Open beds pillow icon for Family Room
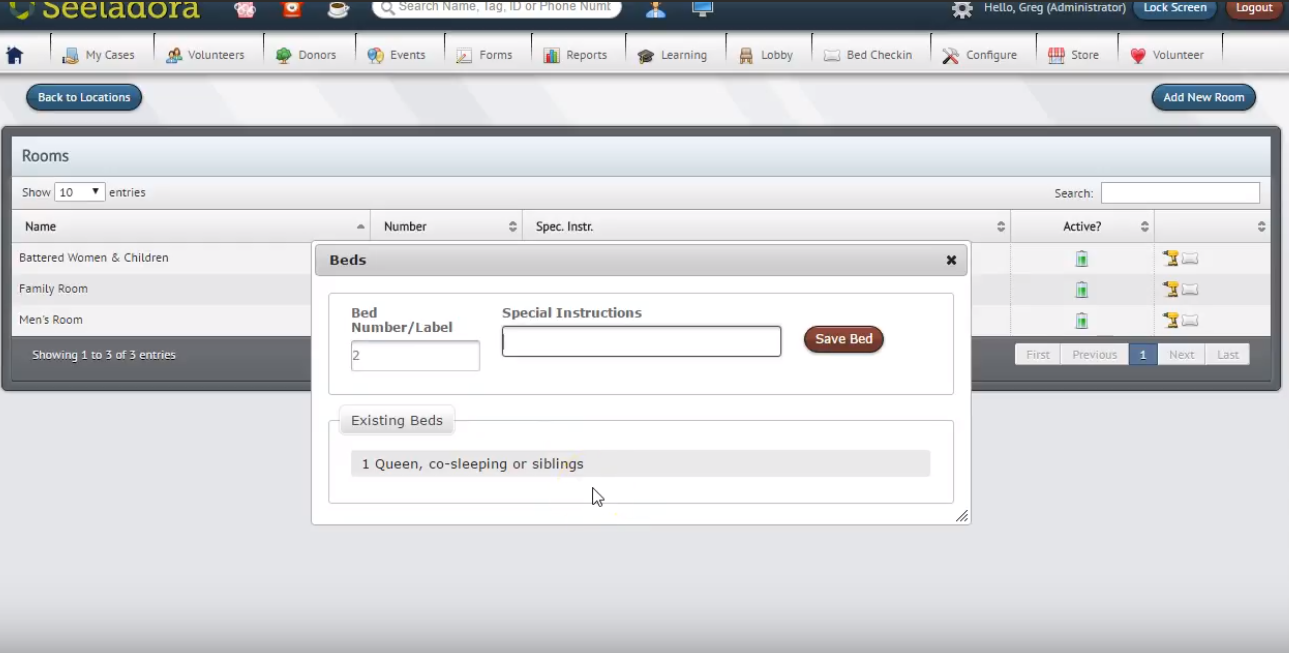1289x653 pixels. click(1190, 290)
